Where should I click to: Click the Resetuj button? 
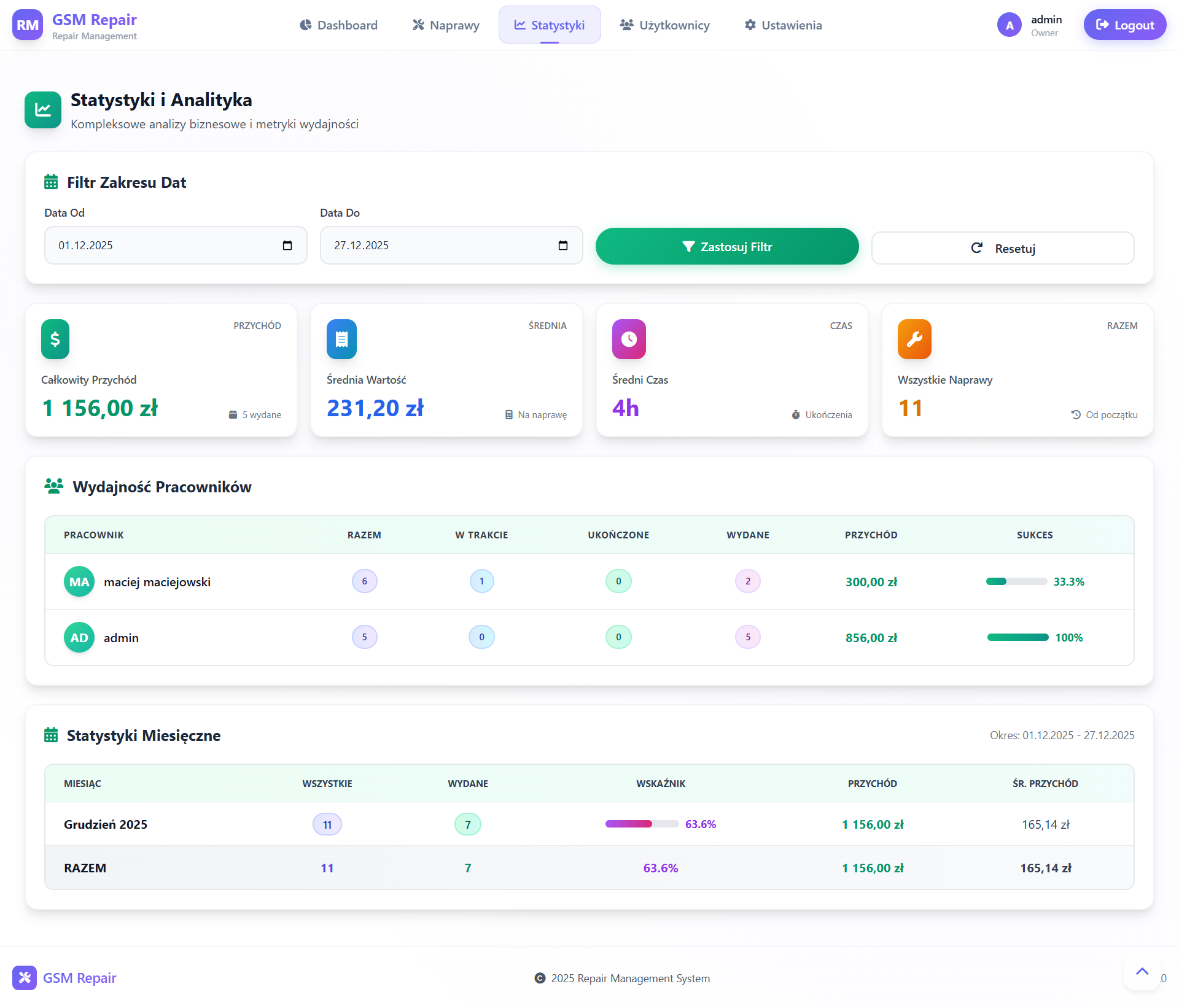tap(1003, 248)
